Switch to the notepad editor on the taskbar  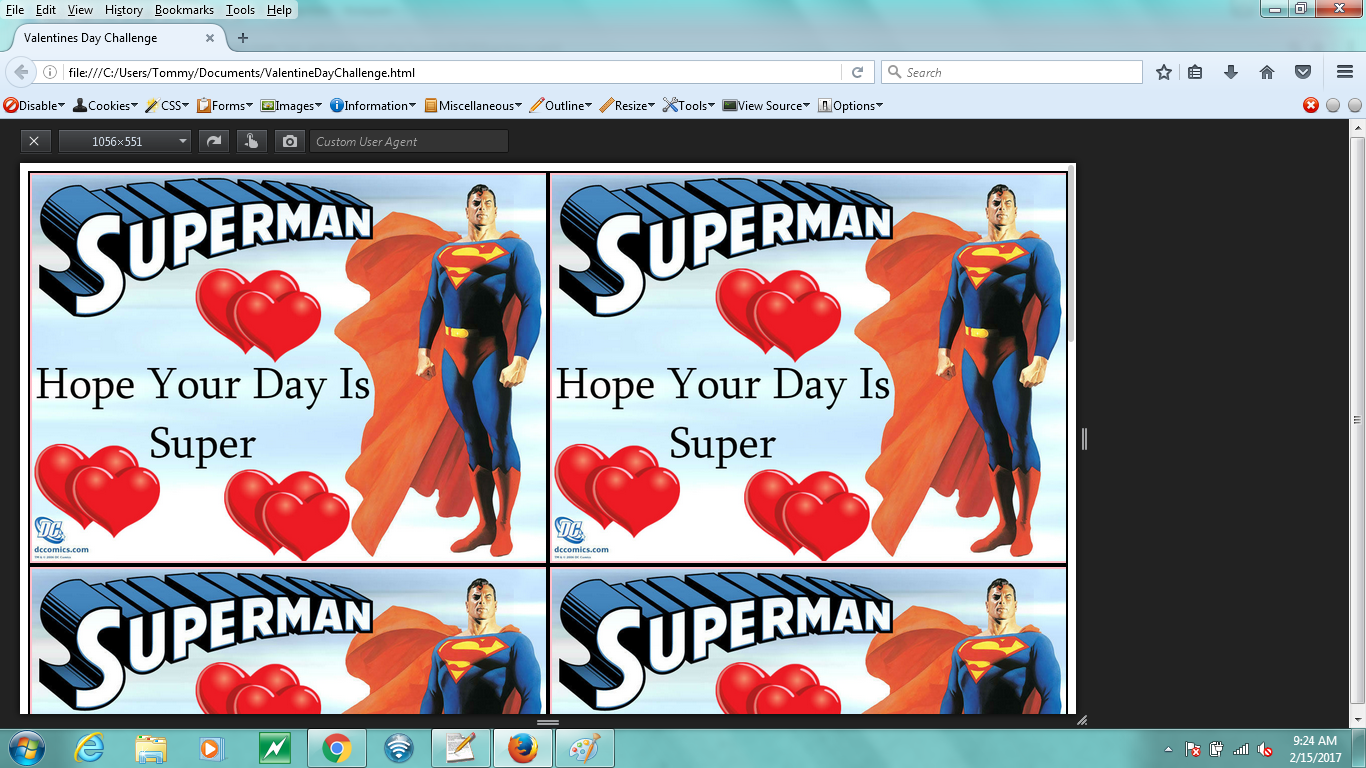[460, 748]
